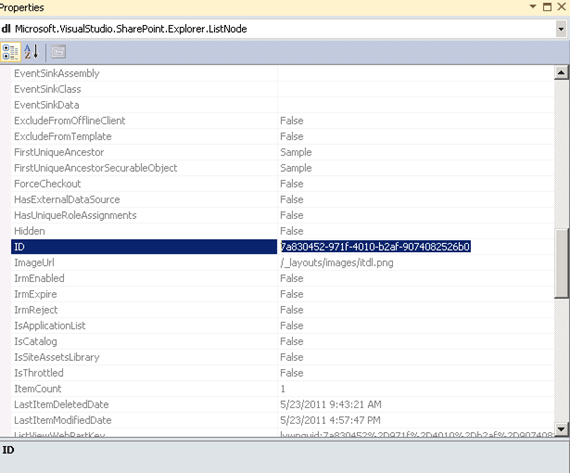Select the ItemCount property
The width and height of the screenshot is (570, 473).
click(x=38, y=389)
